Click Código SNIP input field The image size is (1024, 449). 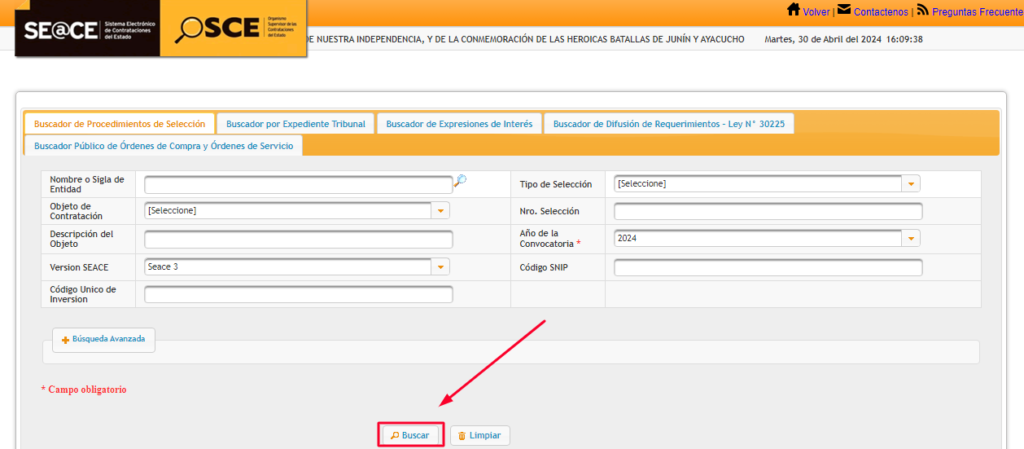click(x=768, y=268)
